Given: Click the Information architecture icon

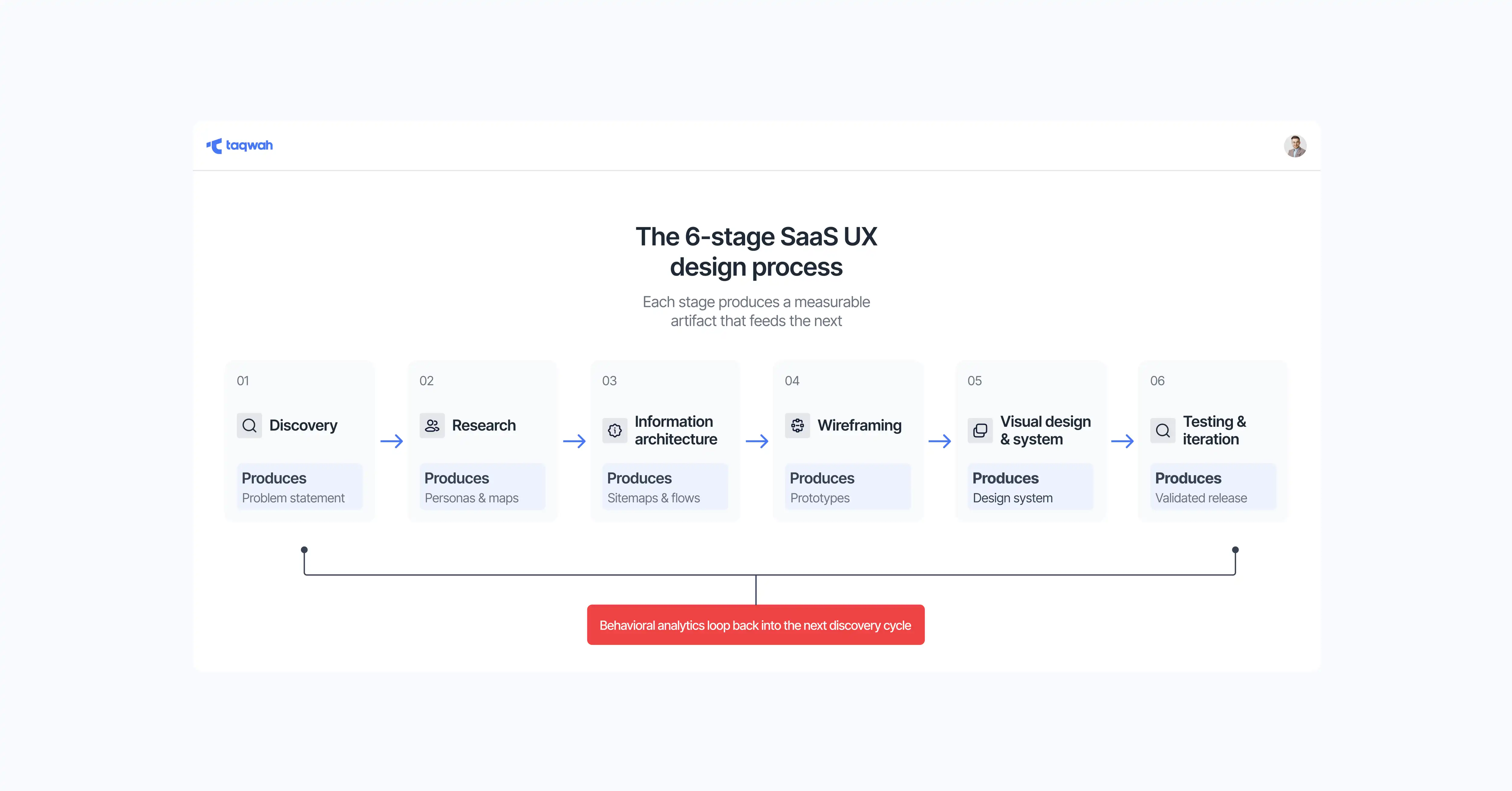Looking at the screenshot, I should click(614, 431).
